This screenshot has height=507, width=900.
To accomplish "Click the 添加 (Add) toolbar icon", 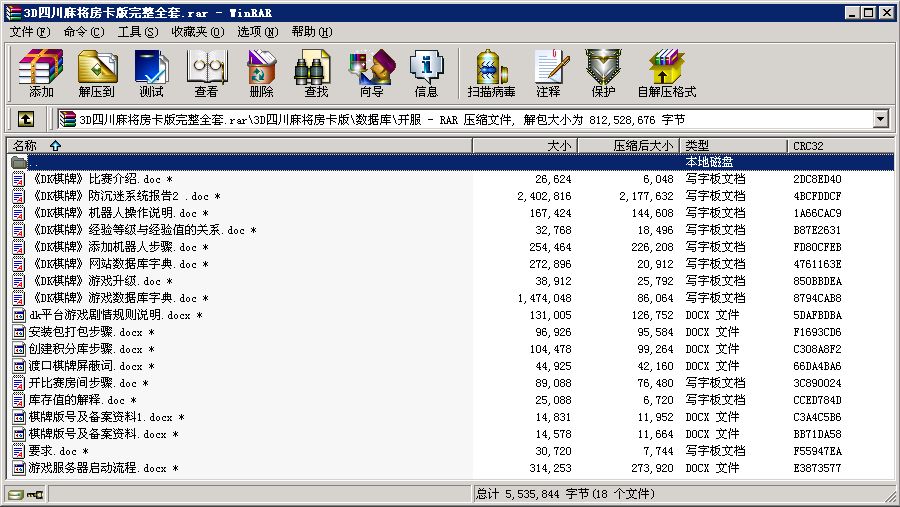I will pos(41,74).
